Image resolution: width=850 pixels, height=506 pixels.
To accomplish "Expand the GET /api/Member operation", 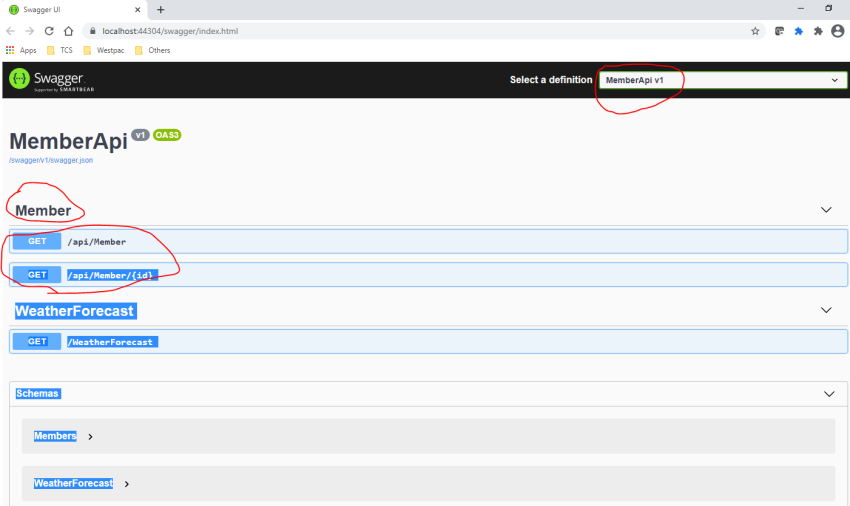I will coord(428,241).
